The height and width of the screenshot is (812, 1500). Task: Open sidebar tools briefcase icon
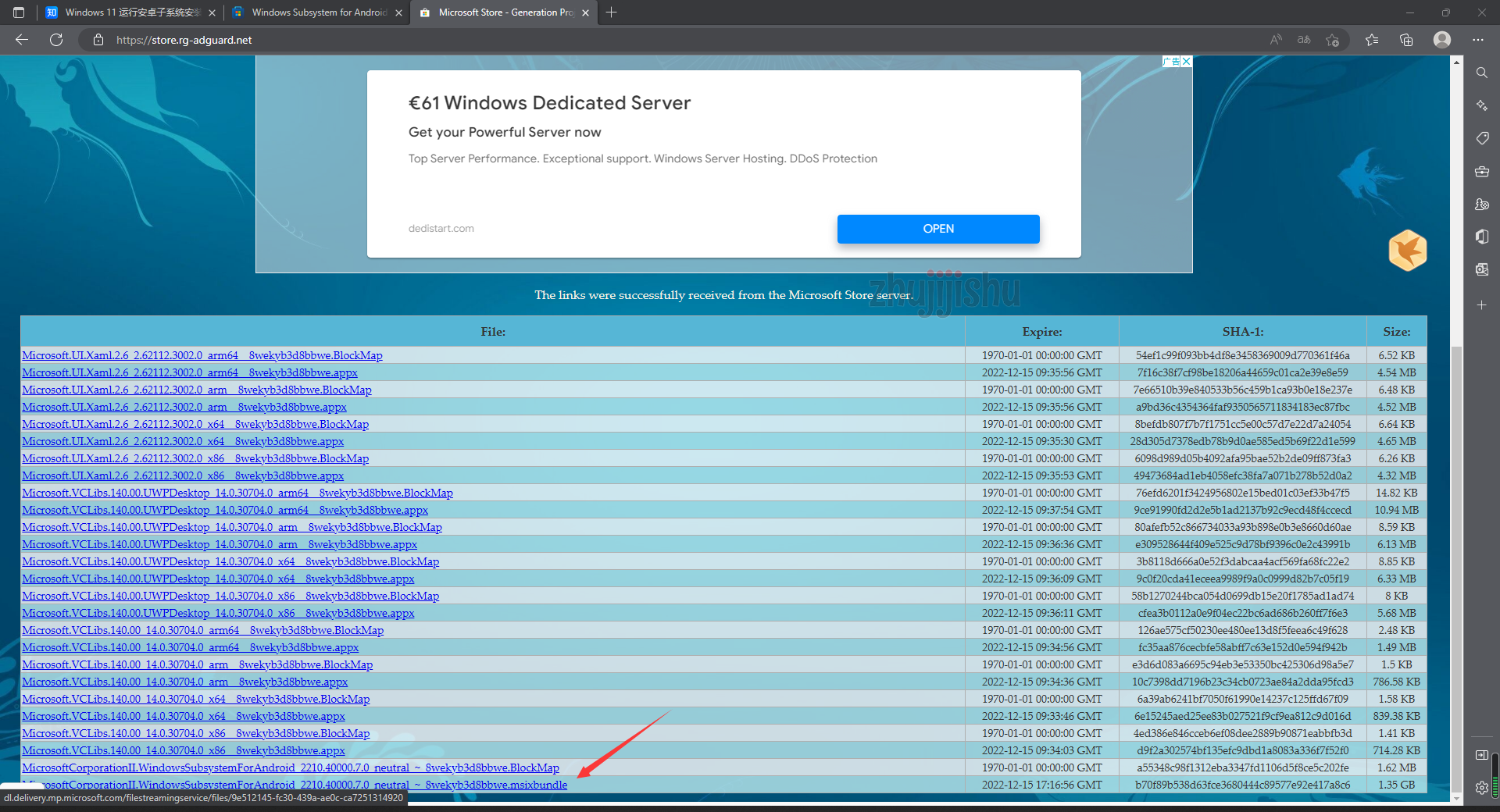[1482, 171]
